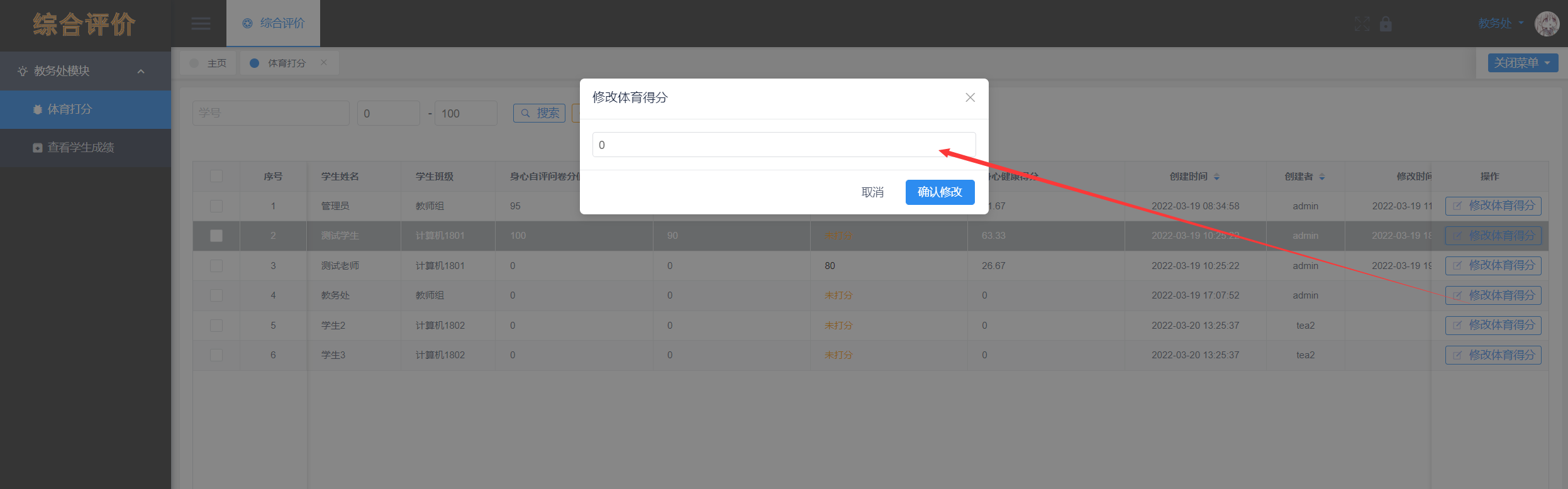1568x489 pixels.
Task: Check the row checkbox for 管理员
Action: [216, 206]
